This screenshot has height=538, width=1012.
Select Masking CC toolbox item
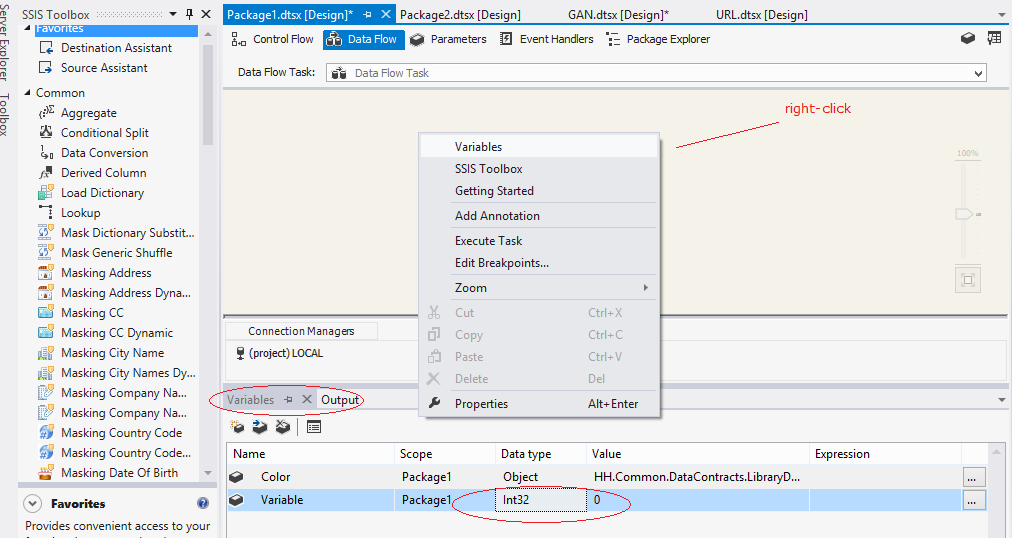click(x=92, y=313)
